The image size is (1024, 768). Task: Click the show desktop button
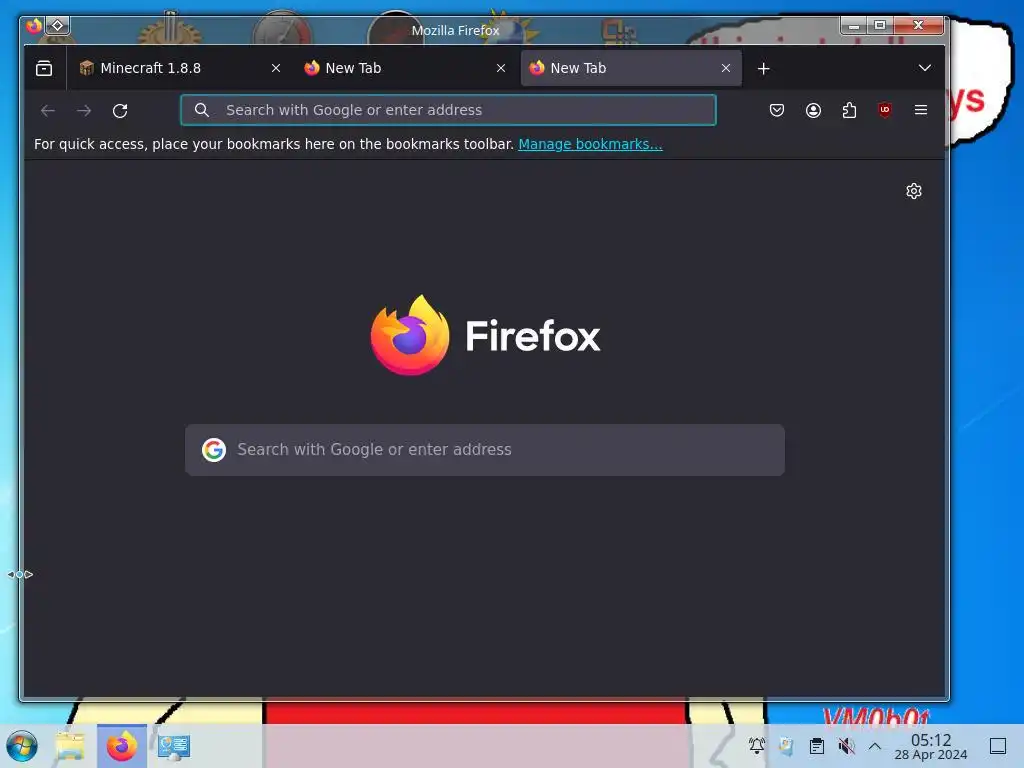point(998,746)
